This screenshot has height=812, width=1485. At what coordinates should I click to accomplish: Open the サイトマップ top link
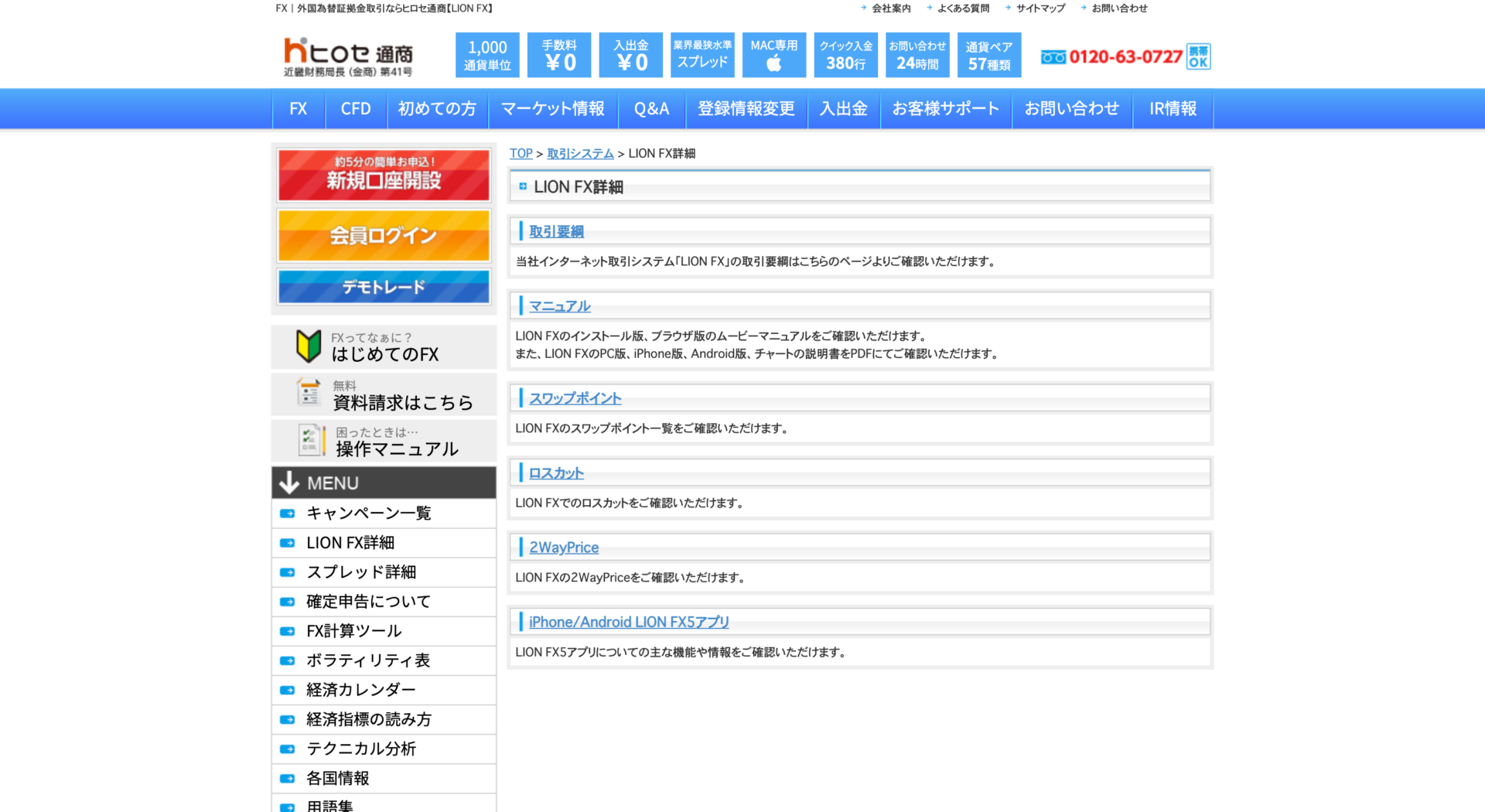(x=1040, y=9)
